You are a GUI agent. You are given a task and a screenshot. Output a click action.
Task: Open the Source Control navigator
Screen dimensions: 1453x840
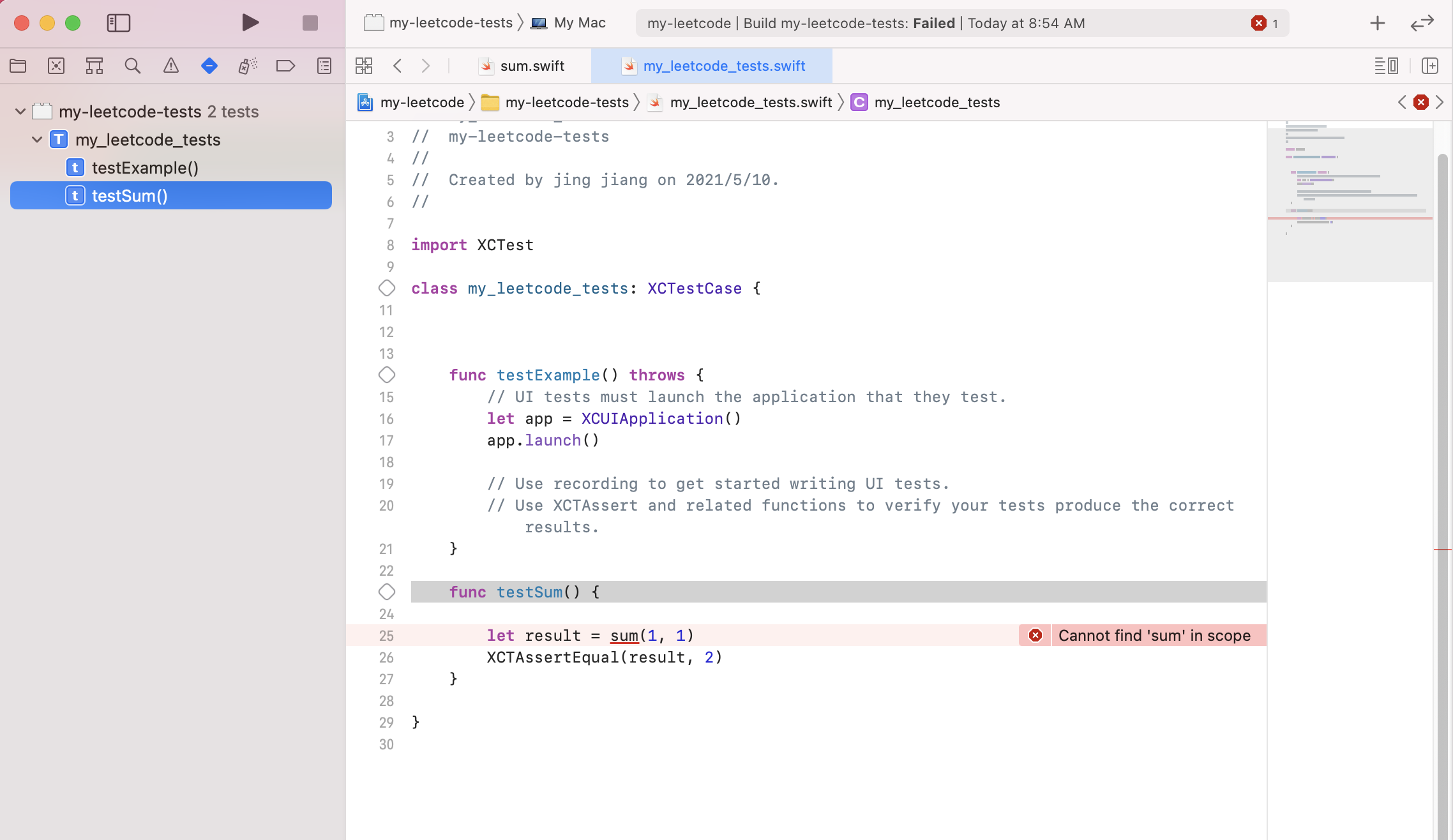56,66
